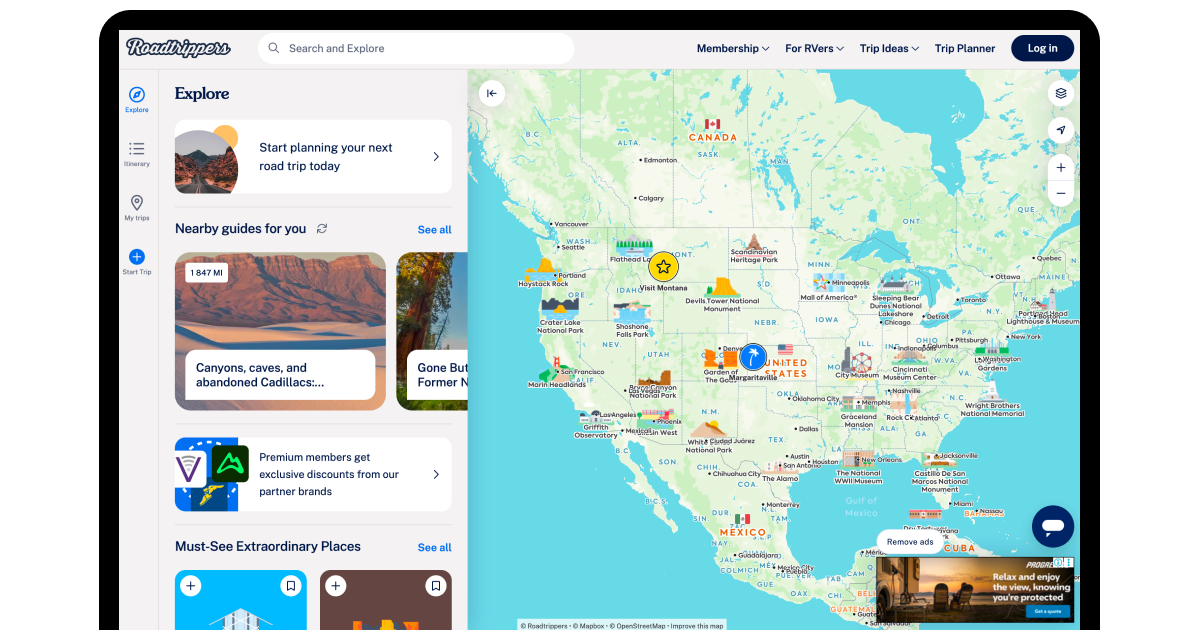Viewport: 1200px width, 630px height.
Task: Center map on my location
Action: point(1061,130)
